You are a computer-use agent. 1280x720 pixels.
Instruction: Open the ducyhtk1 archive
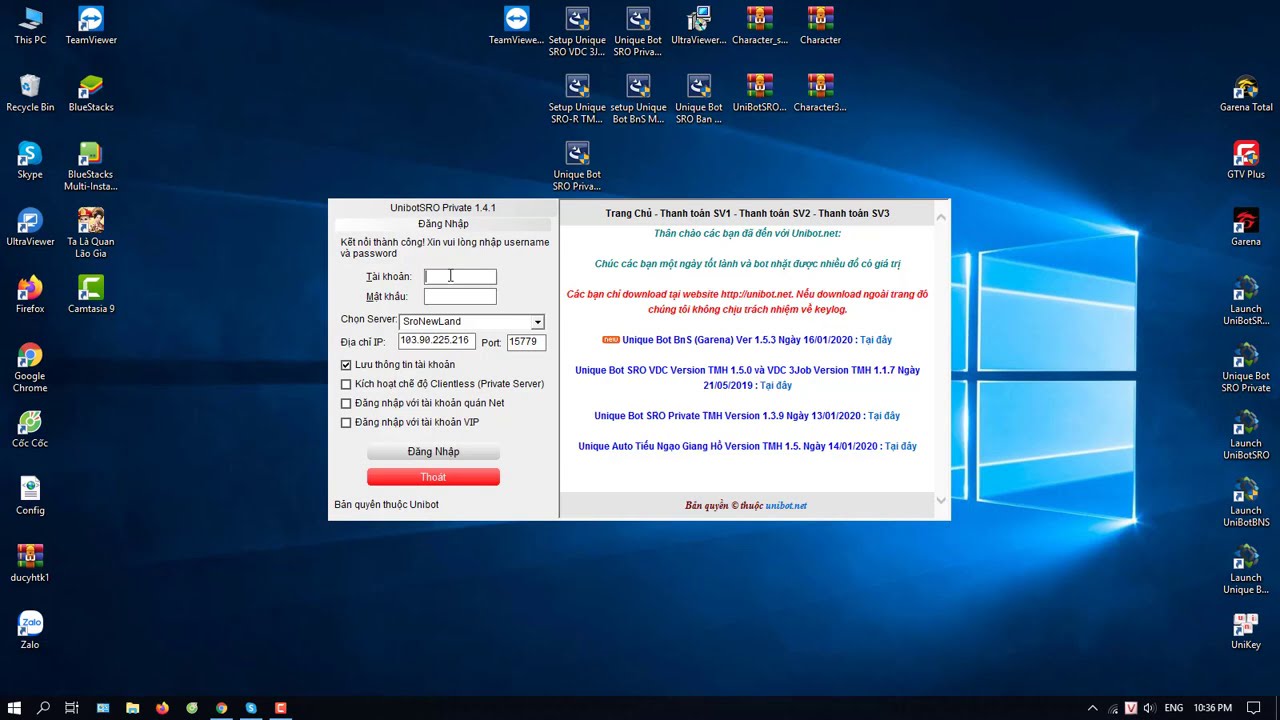[30, 562]
